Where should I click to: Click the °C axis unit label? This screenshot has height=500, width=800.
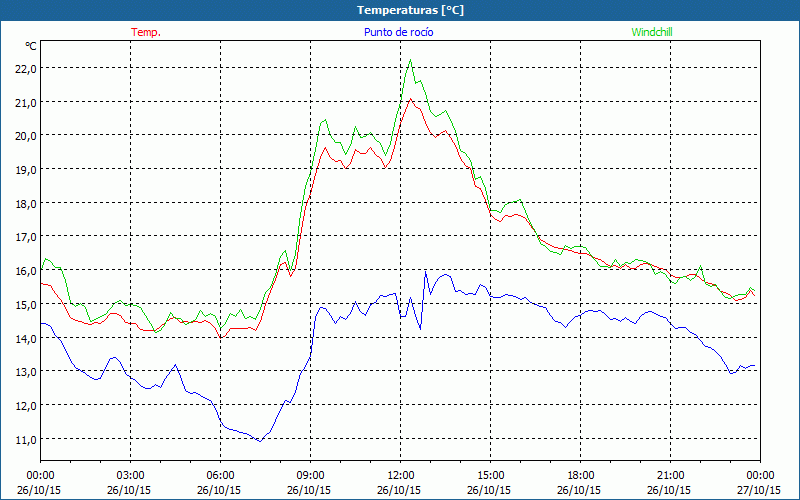click(x=31, y=46)
